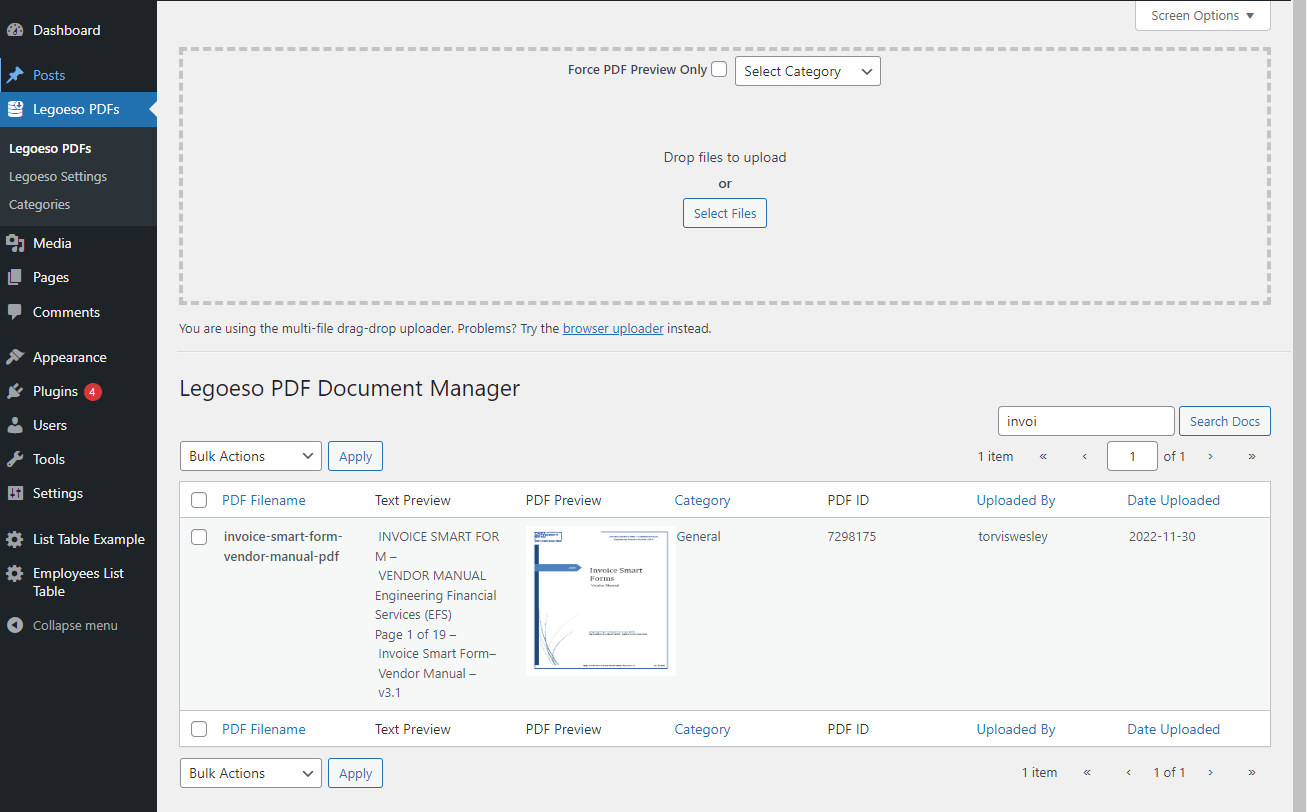Sort by Category in table header

(x=702, y=500)
